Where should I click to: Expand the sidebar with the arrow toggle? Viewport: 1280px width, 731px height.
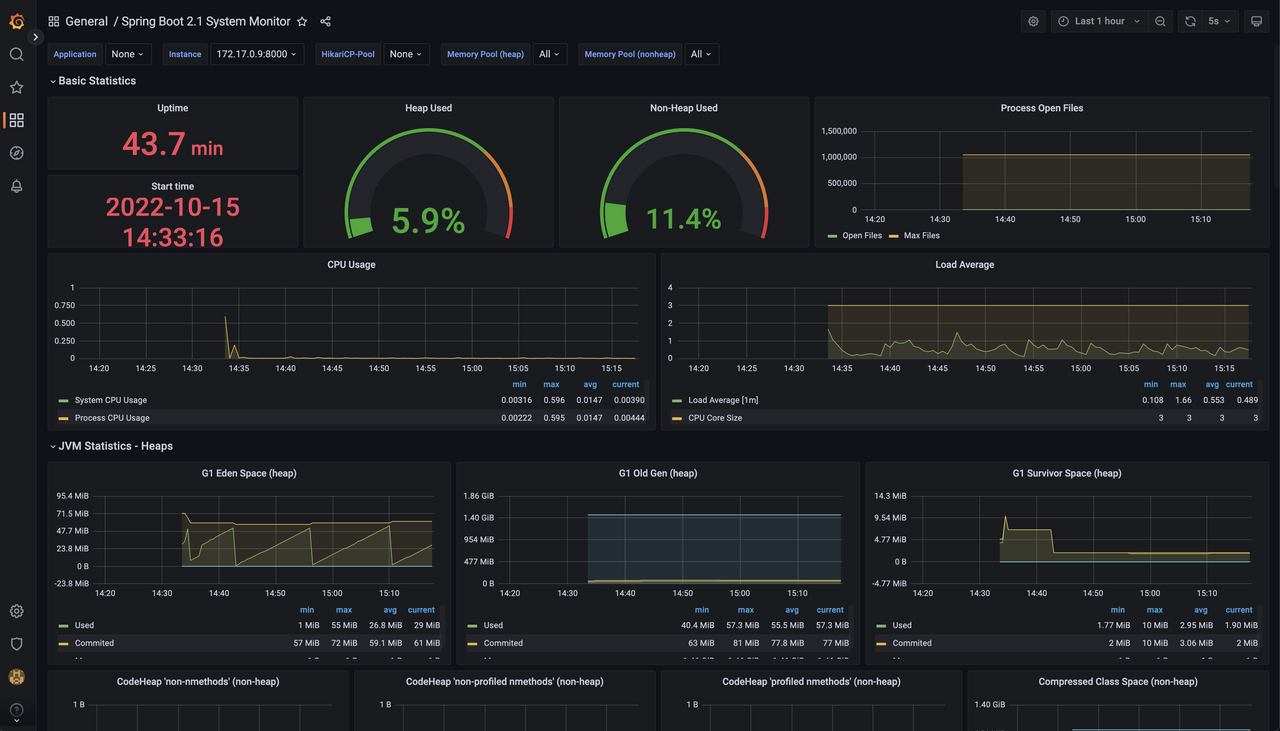pos(36,37)
